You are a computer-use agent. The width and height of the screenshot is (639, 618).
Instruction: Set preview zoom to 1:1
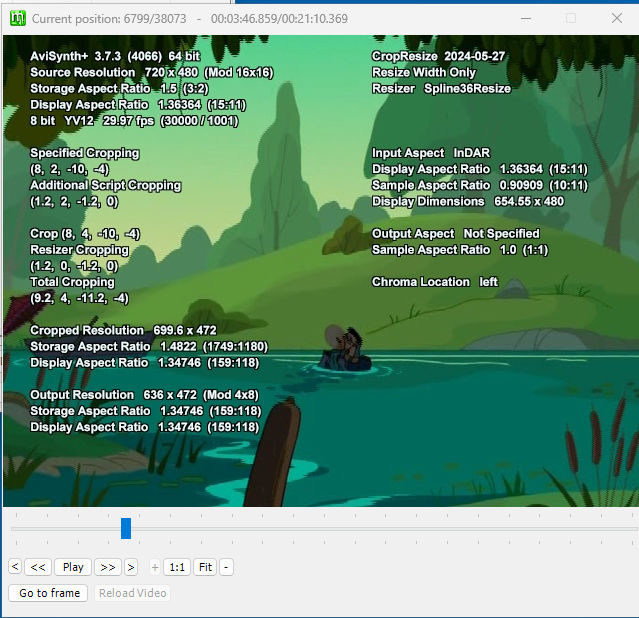tap(177, 567)
